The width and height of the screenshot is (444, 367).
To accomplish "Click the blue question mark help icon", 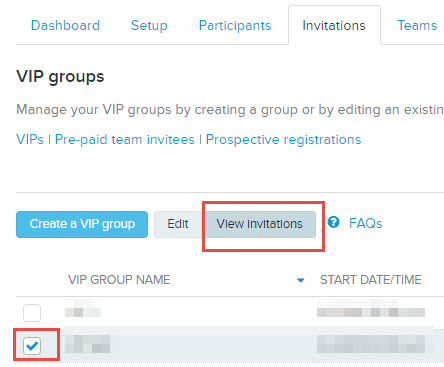I will [333, 222].
